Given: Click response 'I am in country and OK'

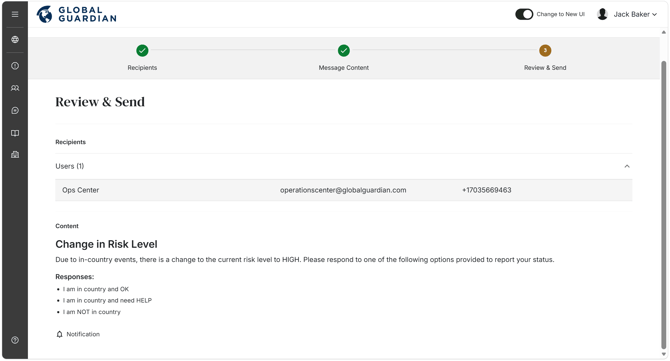Looking at the screenshot, I should 96,289.
